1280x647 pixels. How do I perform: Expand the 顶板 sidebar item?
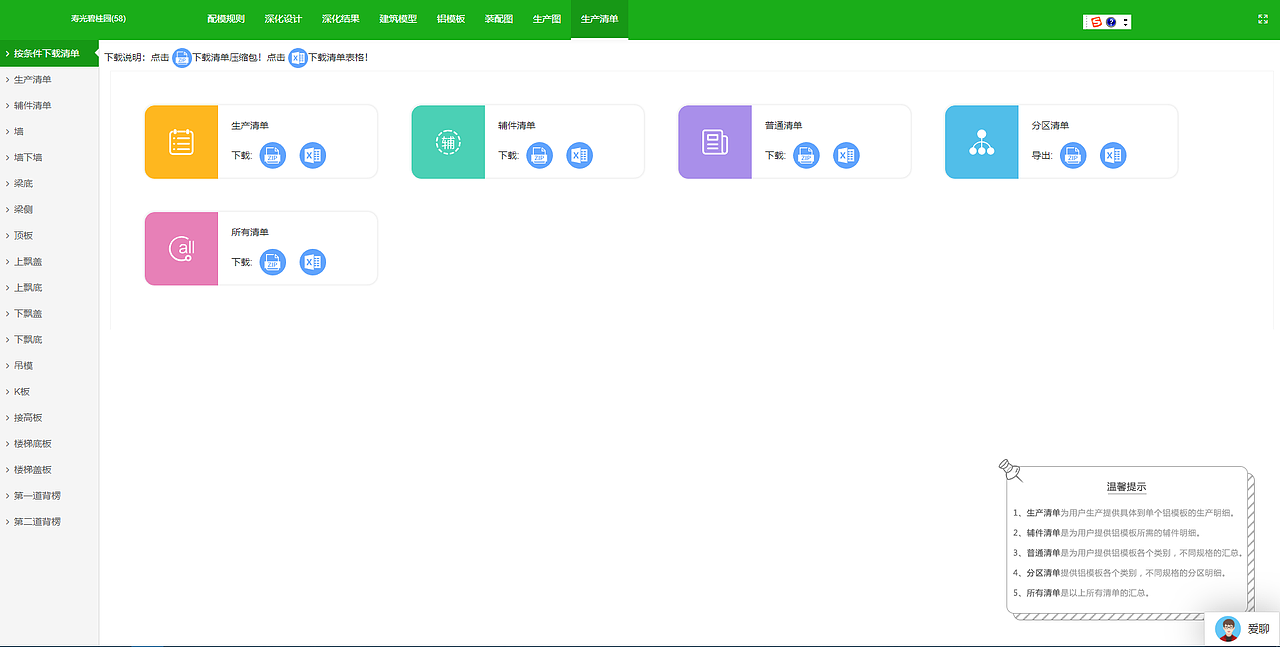[x=49, y=236]
